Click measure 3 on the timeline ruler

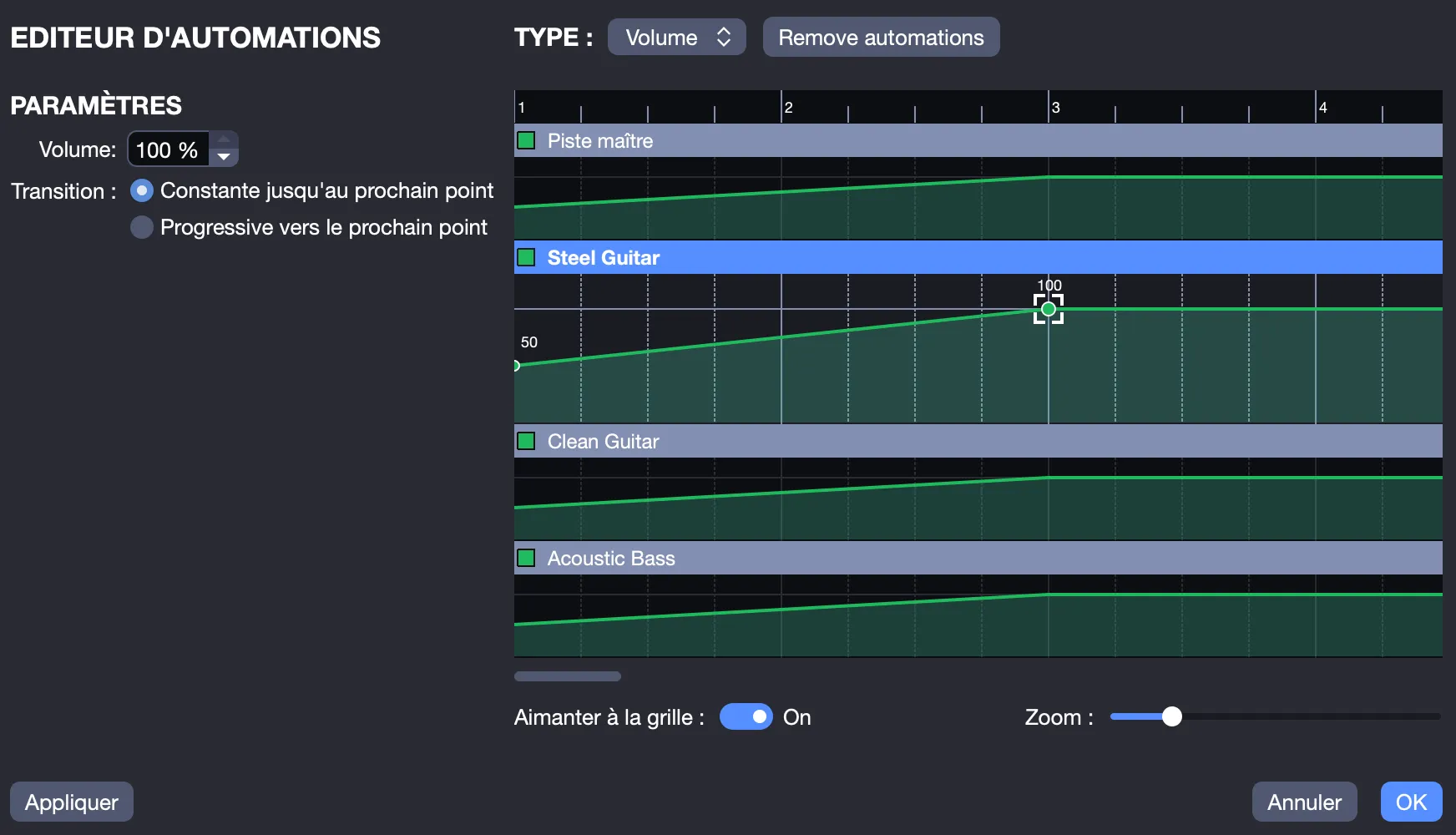tap(1056, 107)
